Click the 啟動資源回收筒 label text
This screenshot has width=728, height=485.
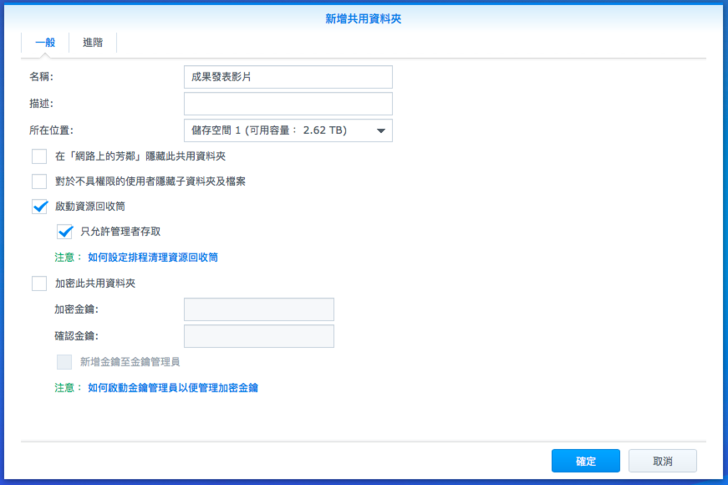[90, 206]
